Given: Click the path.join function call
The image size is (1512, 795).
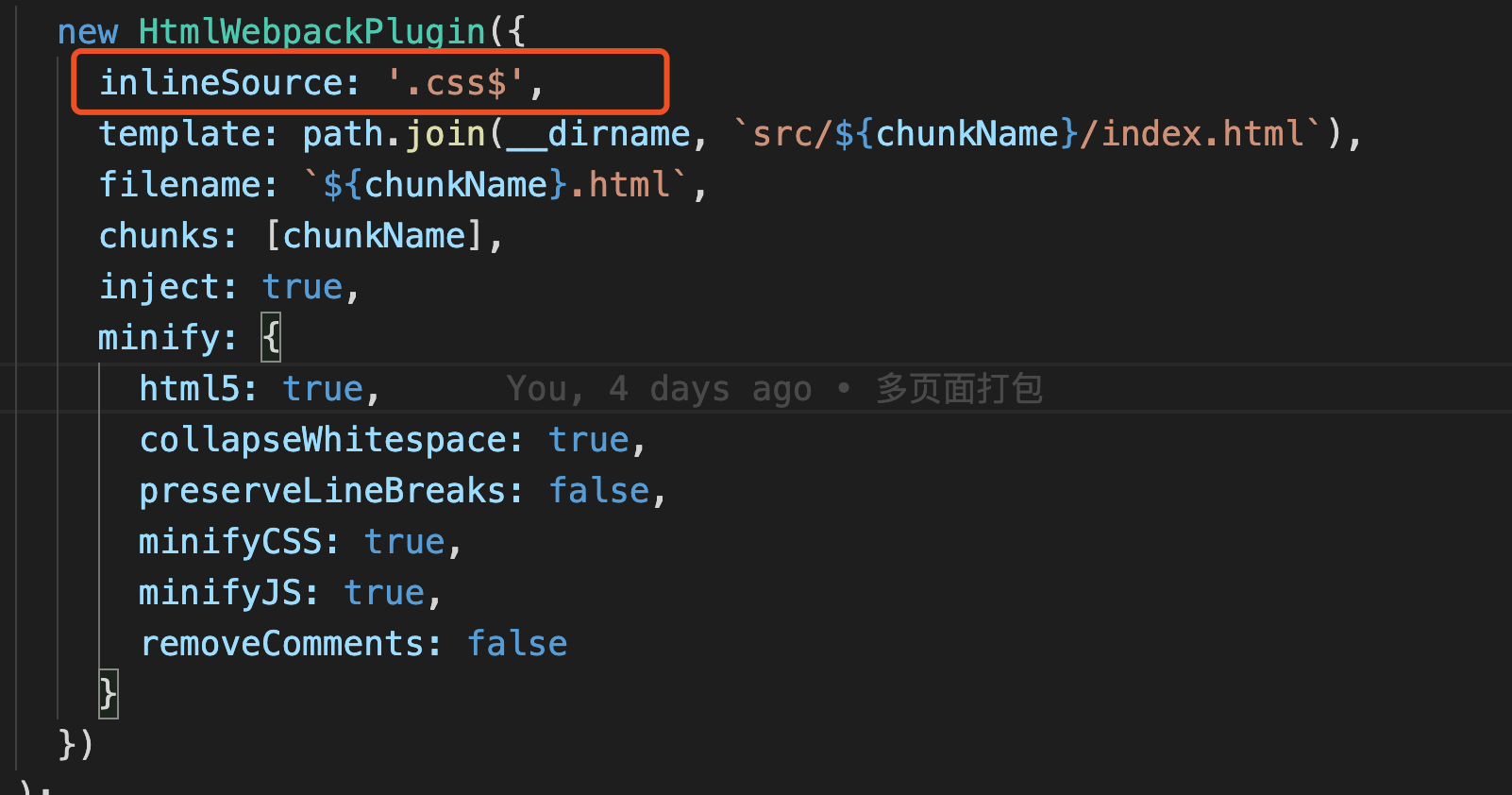Looking at the screenshot, I should tap(394, 134).
